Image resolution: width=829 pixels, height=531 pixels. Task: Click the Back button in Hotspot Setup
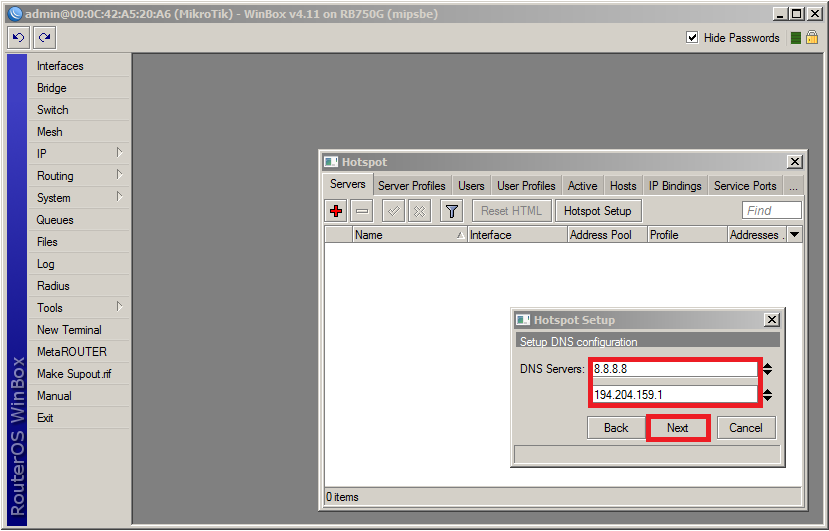616,428
